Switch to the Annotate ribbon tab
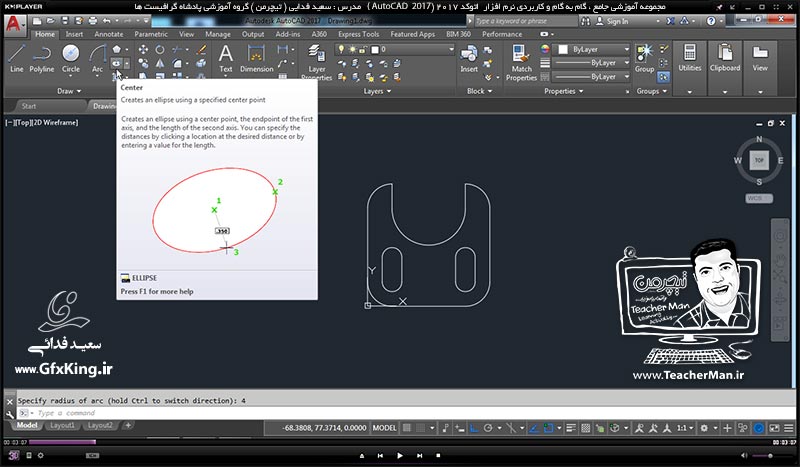The image size is (800, 467). pyautogui.click(x=109, y=34)
